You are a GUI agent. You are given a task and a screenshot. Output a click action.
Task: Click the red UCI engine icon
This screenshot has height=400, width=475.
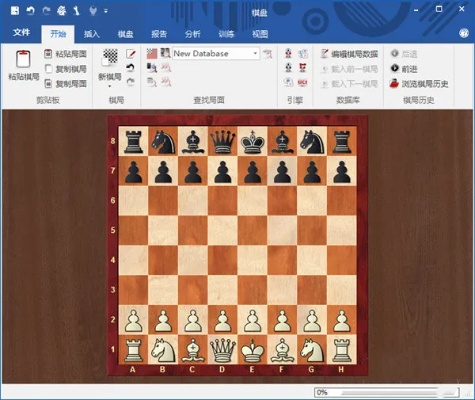tap(303, 82)
